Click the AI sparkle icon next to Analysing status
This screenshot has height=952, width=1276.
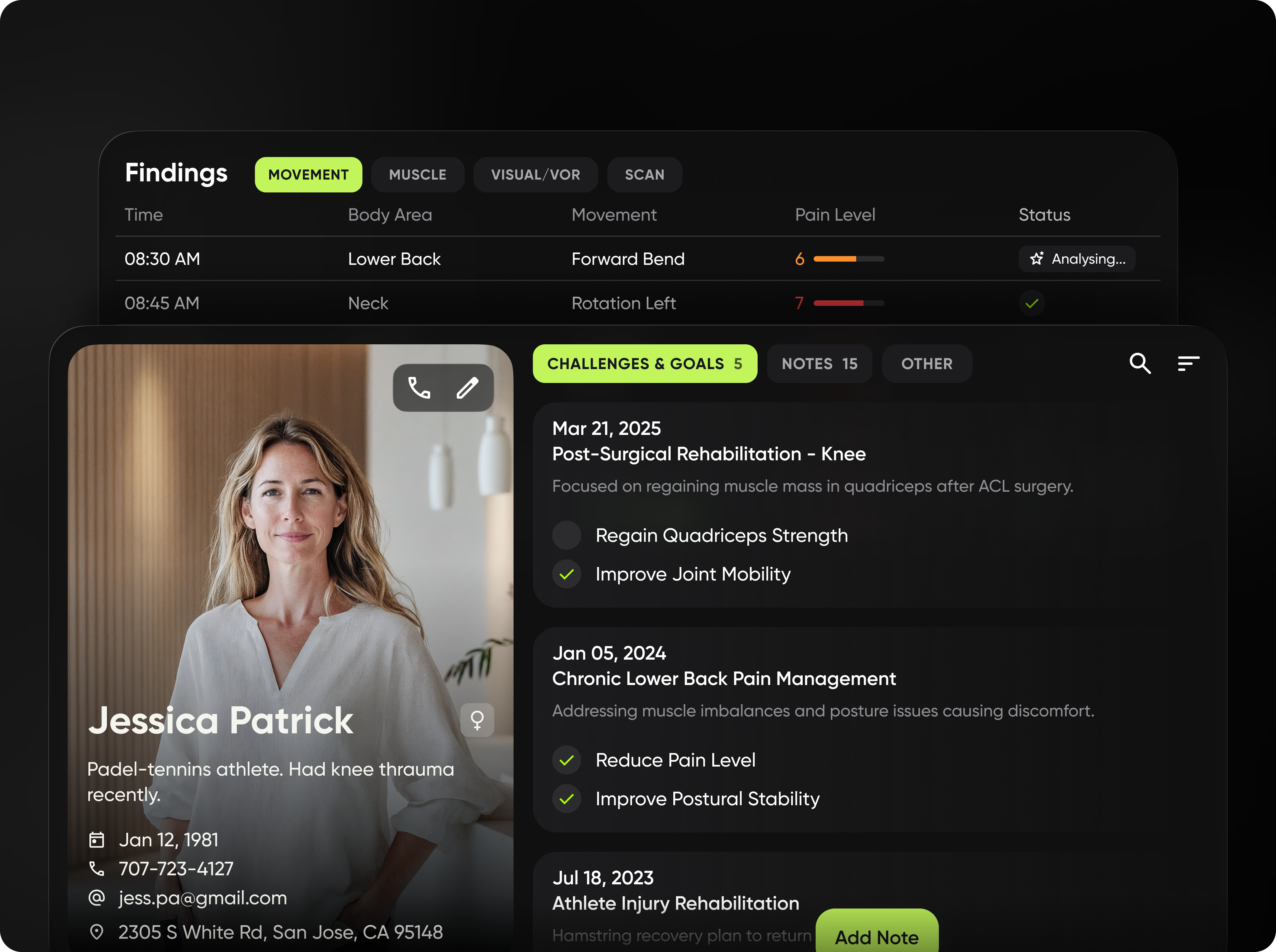(1037, 259)
